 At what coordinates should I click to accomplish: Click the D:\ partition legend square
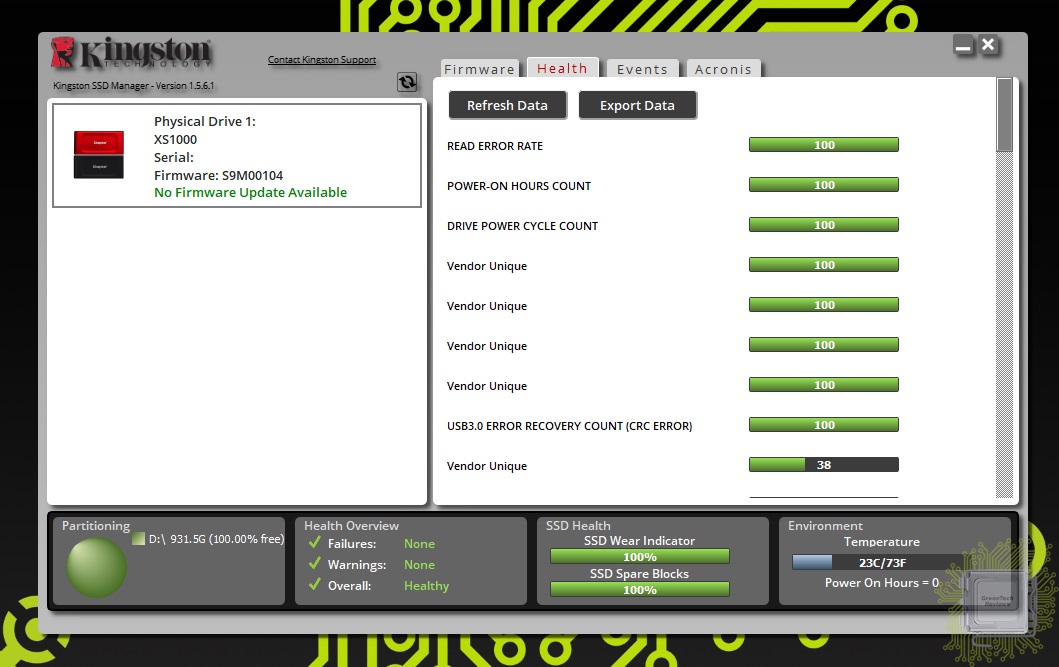pyautogui.click(x=138, y=539)
